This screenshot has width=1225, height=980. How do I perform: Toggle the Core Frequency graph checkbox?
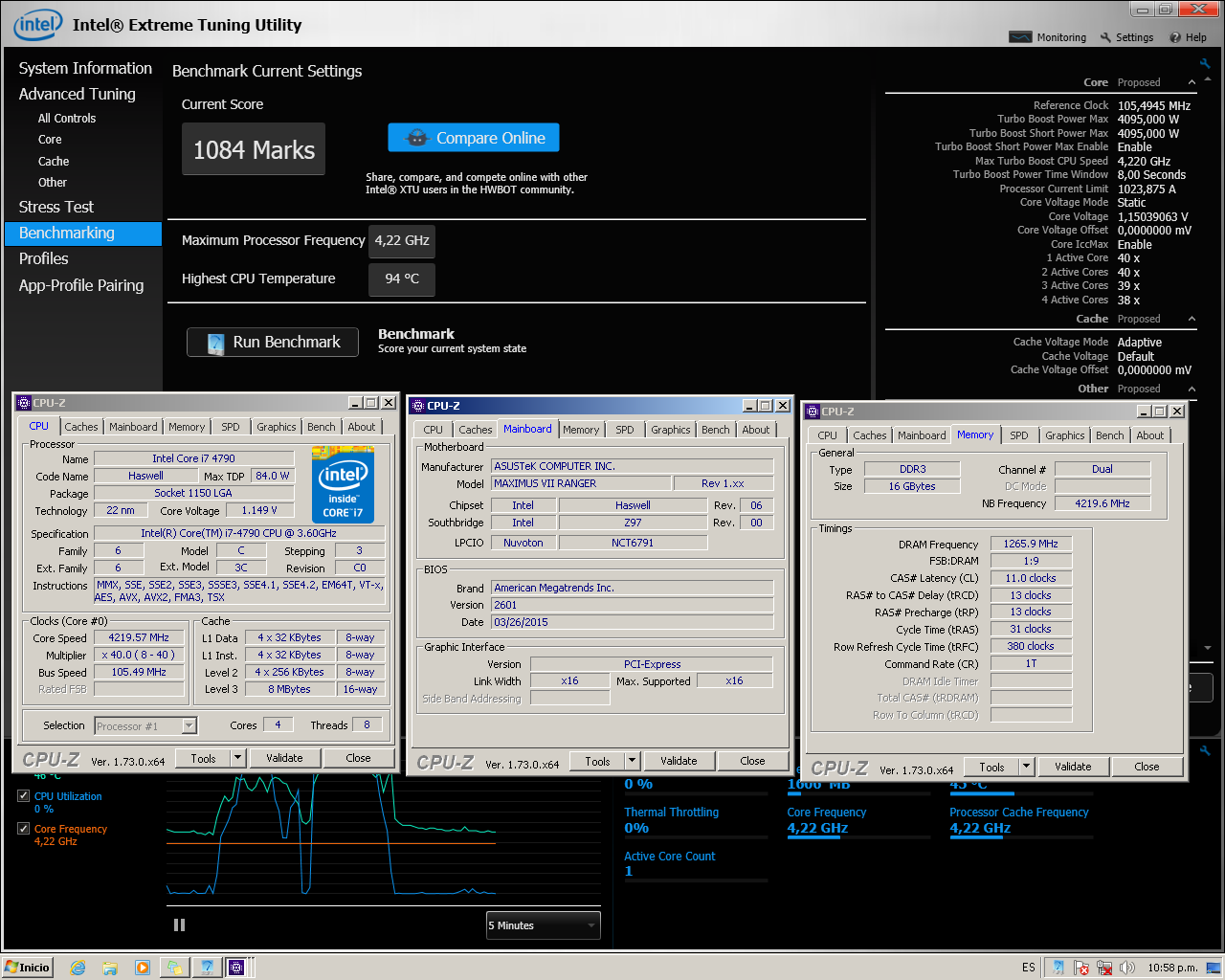click(23, 829)
